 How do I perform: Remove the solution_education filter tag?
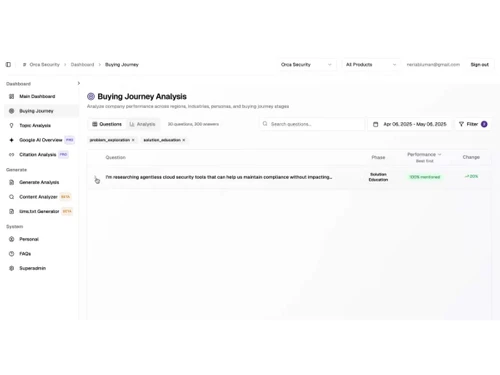[x=184, y=140]
